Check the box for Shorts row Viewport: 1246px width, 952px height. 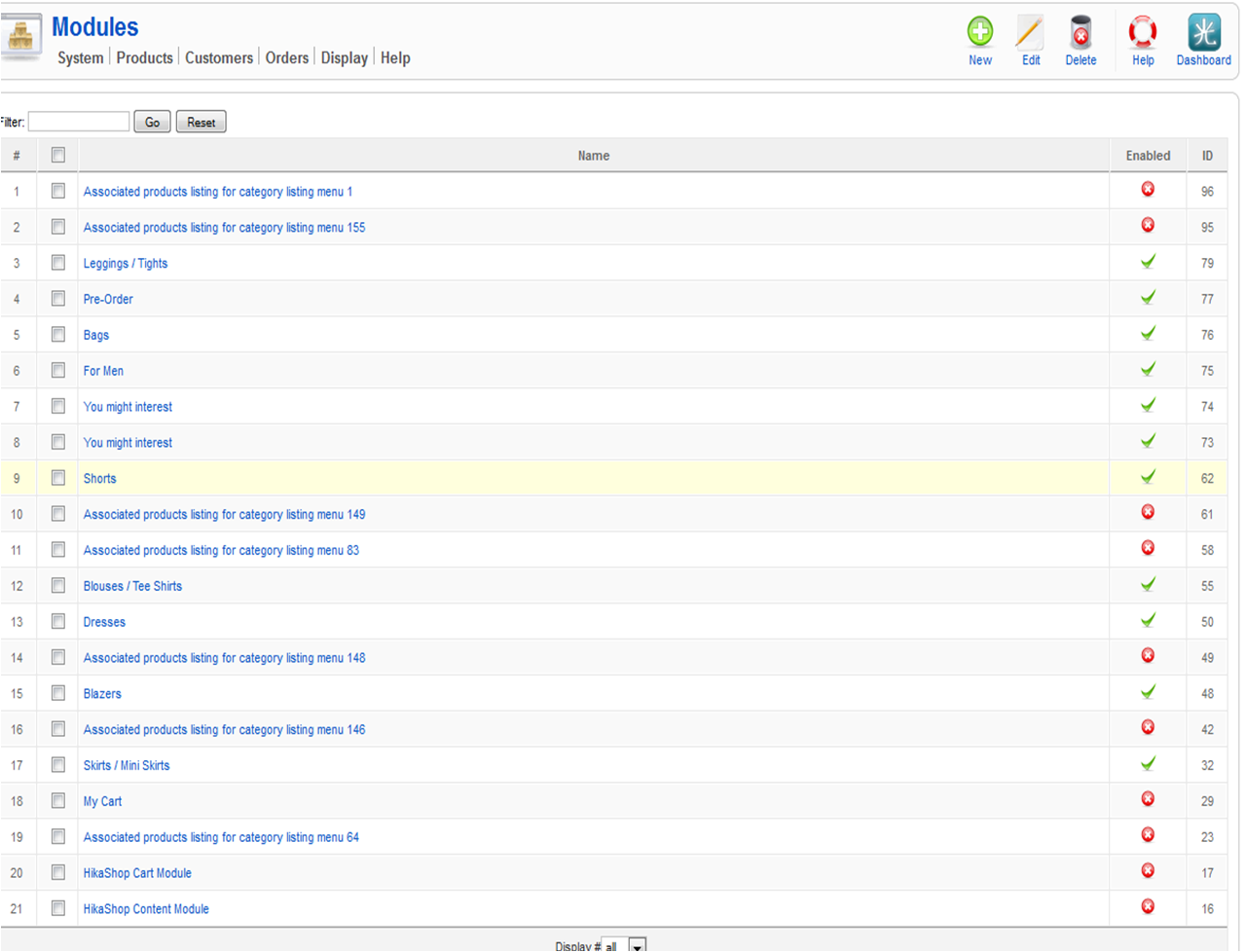click(x=58, y=478)
